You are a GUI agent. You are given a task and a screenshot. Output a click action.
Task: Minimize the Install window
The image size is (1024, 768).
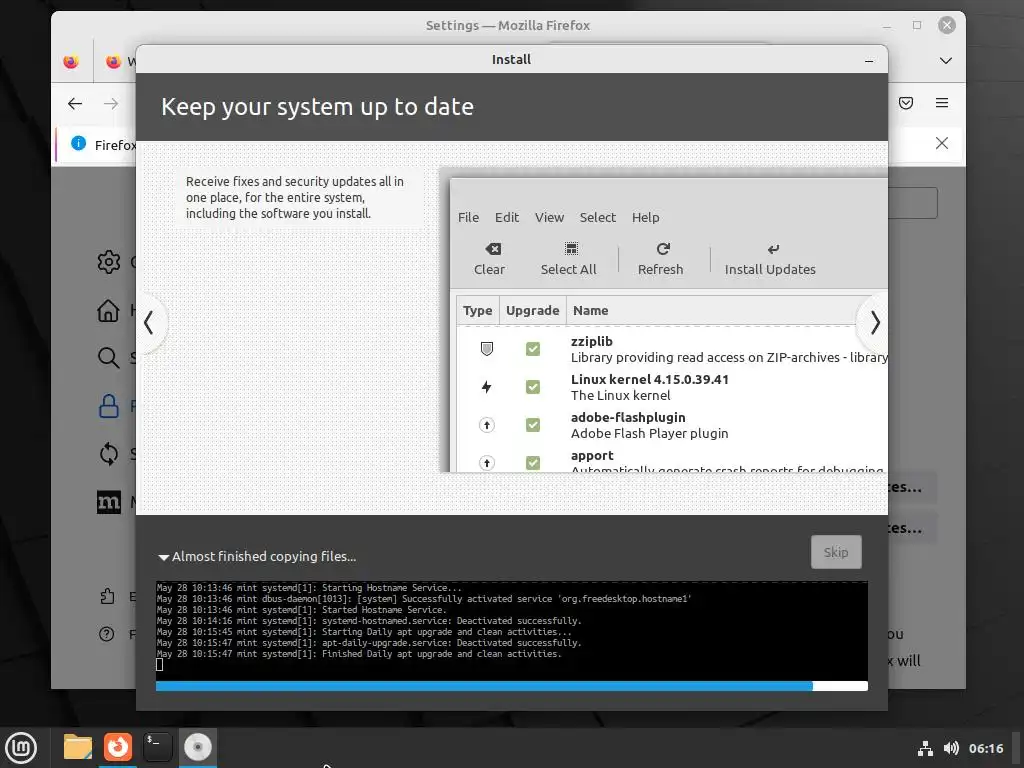(x=869, y=60)
